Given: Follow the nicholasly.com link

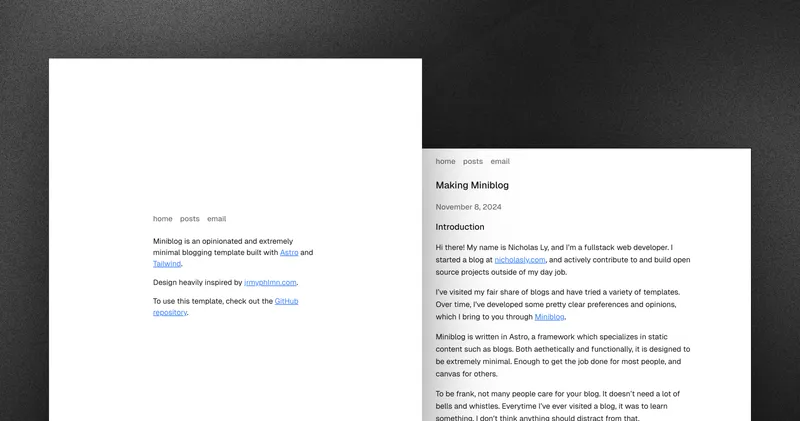Looking at the screenshot, I should pos(519,260).
